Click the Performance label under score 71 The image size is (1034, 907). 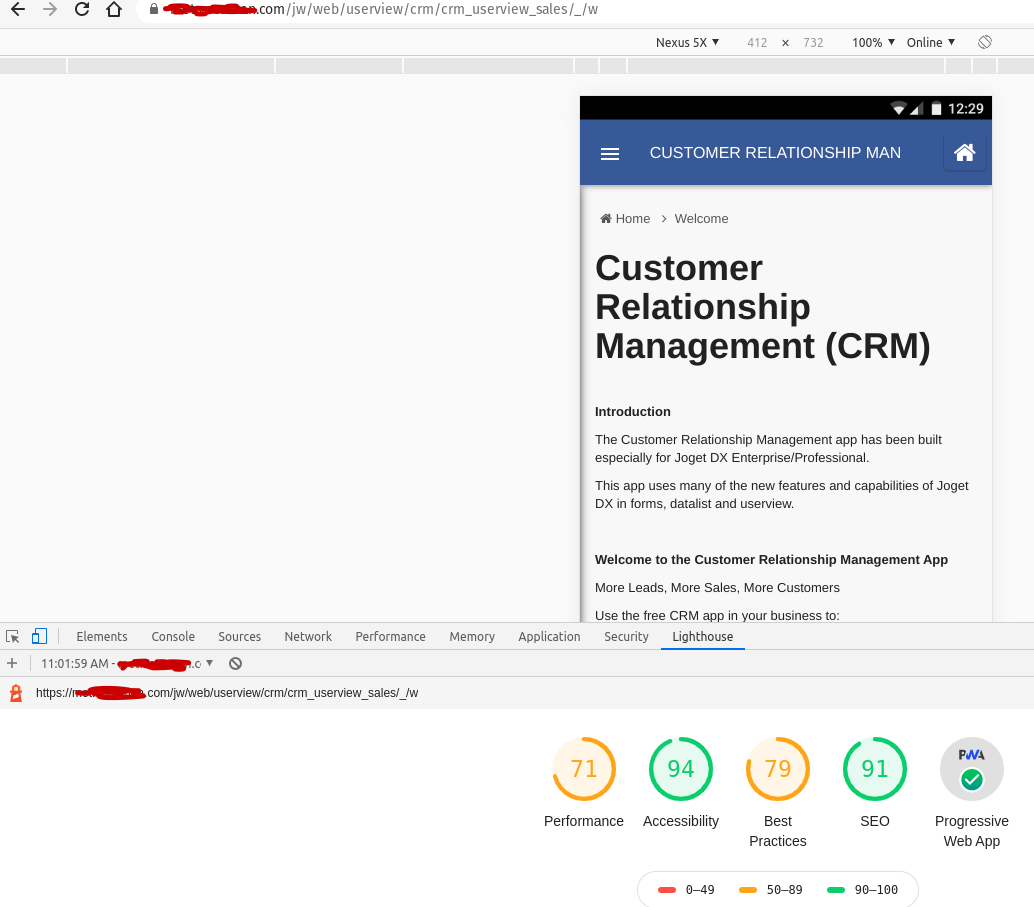(584, 821)
